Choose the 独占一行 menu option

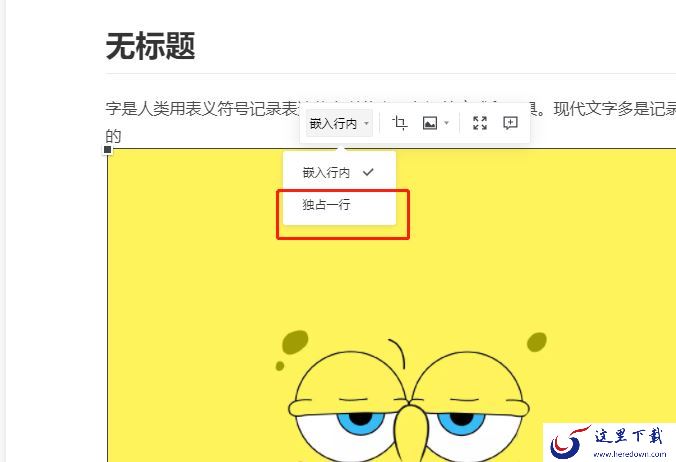pos(339,204)
